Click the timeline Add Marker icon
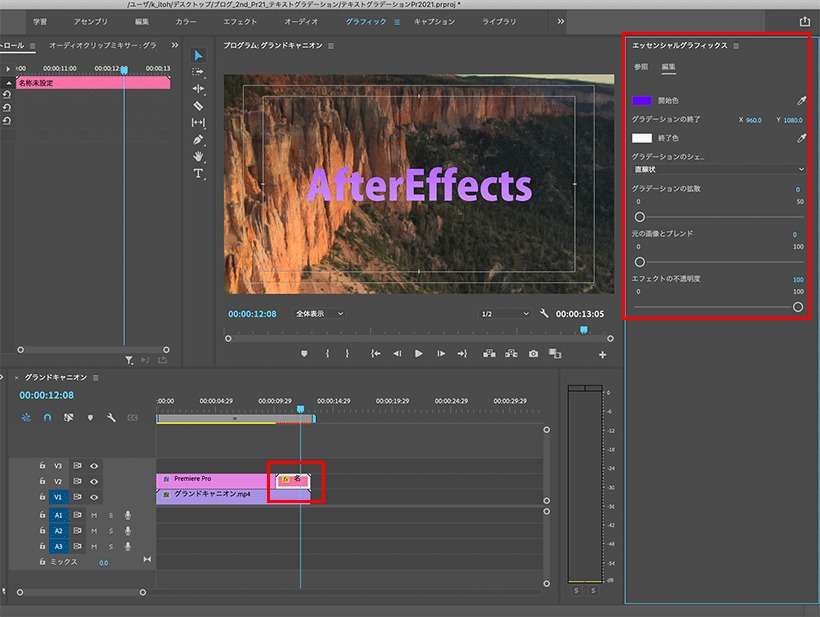The width and height of the screenshot is (820, 617). [x=90, y=418]
